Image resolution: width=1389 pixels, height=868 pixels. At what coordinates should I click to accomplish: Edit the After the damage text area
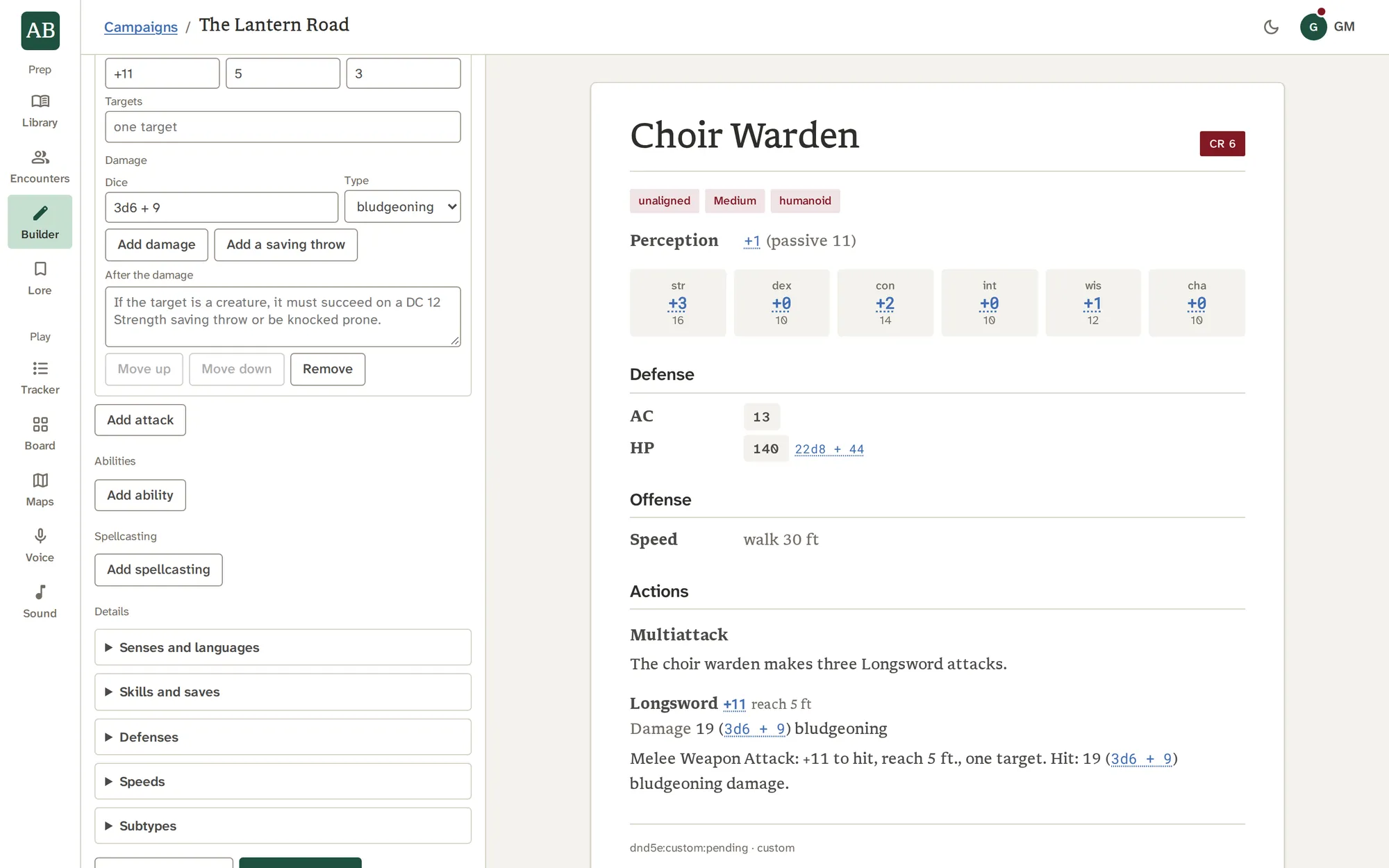click(283, 317)
